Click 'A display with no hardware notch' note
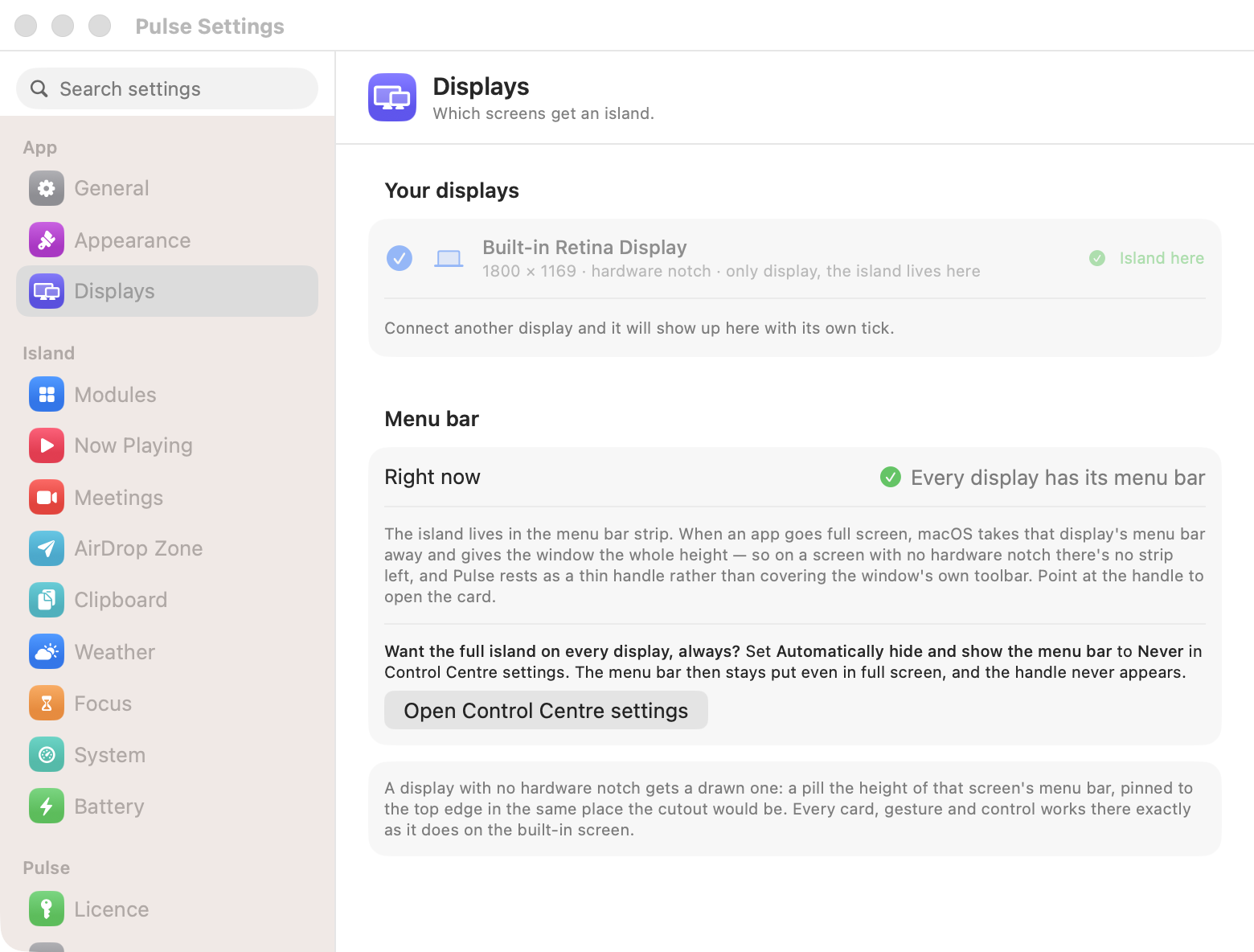This screenshot has width=1254, height=952. tap(789, 809)
